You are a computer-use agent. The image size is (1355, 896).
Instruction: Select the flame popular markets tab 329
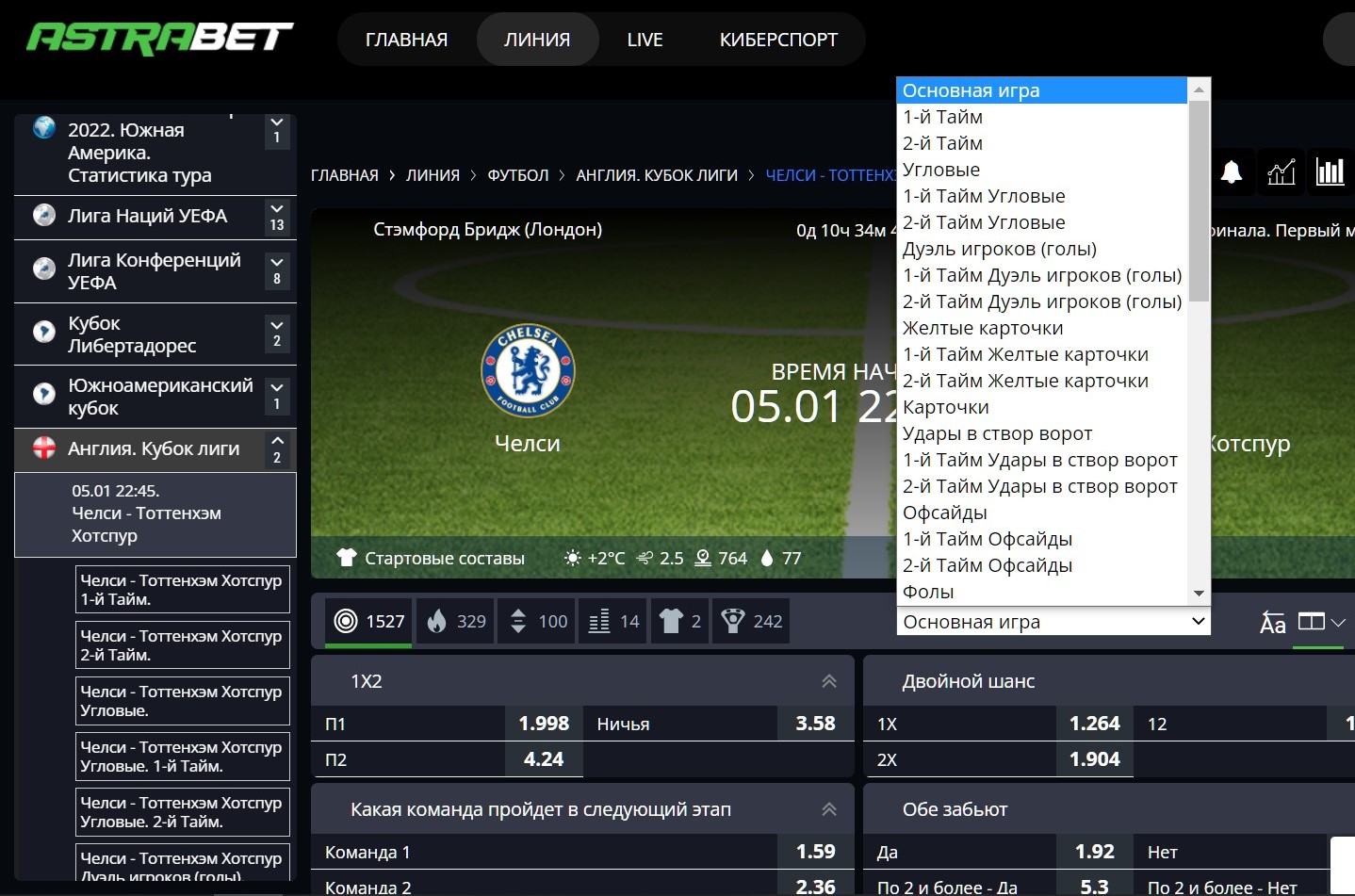click(x=456, y=621)
